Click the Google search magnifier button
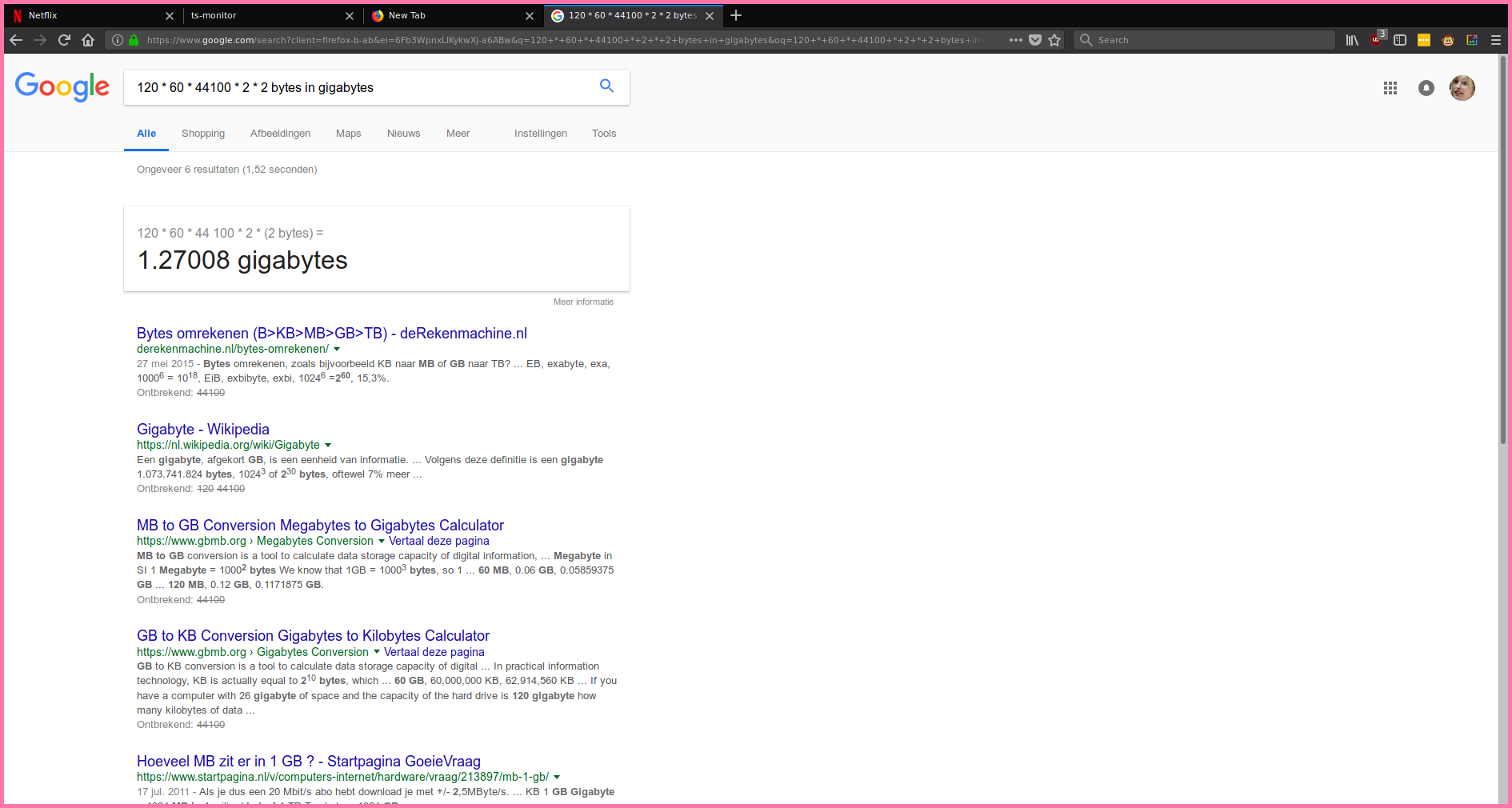This screenshot has height=808, width=1512. tap(606, 86)
